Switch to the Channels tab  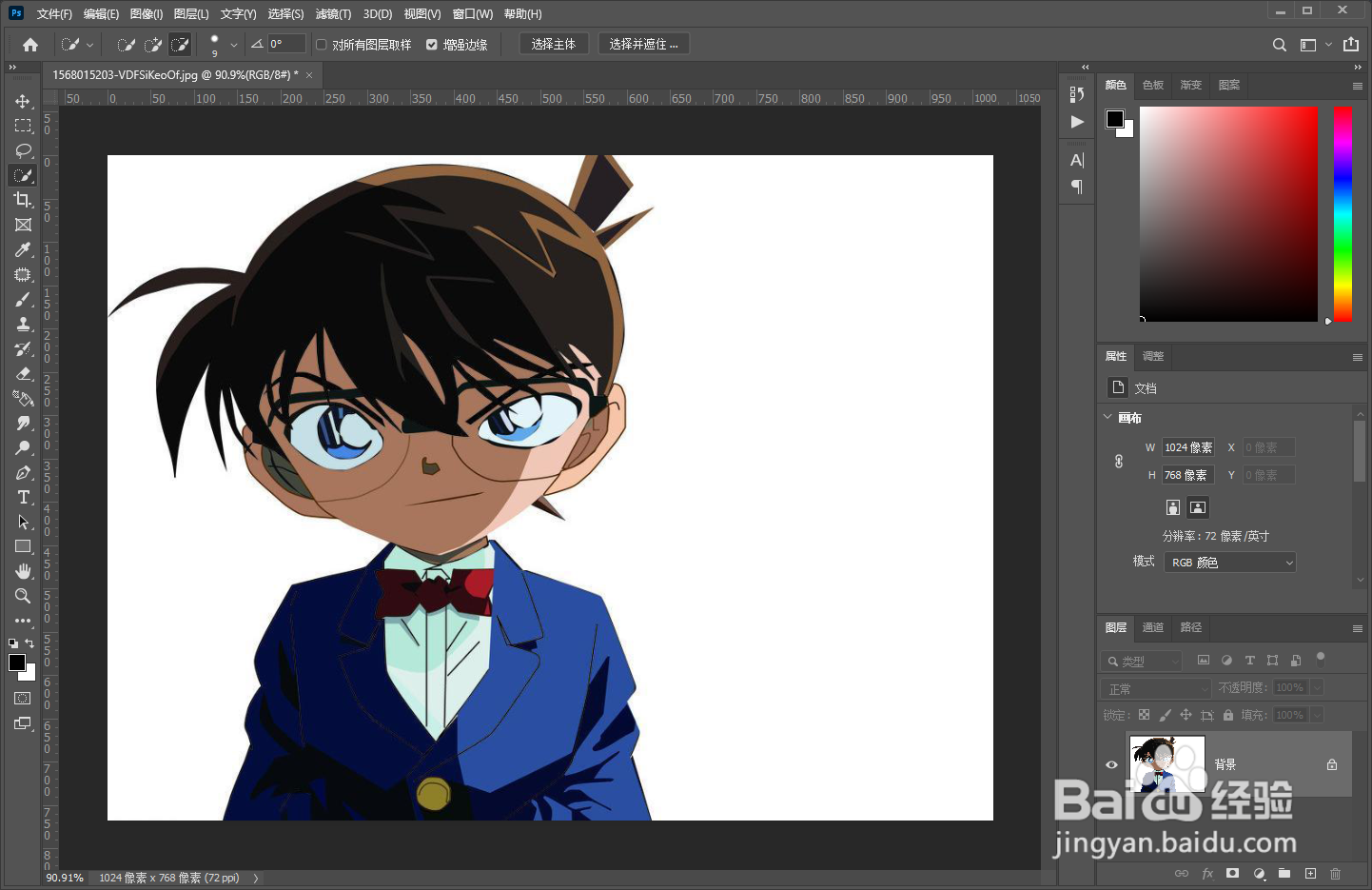(x=1153, y=627)
